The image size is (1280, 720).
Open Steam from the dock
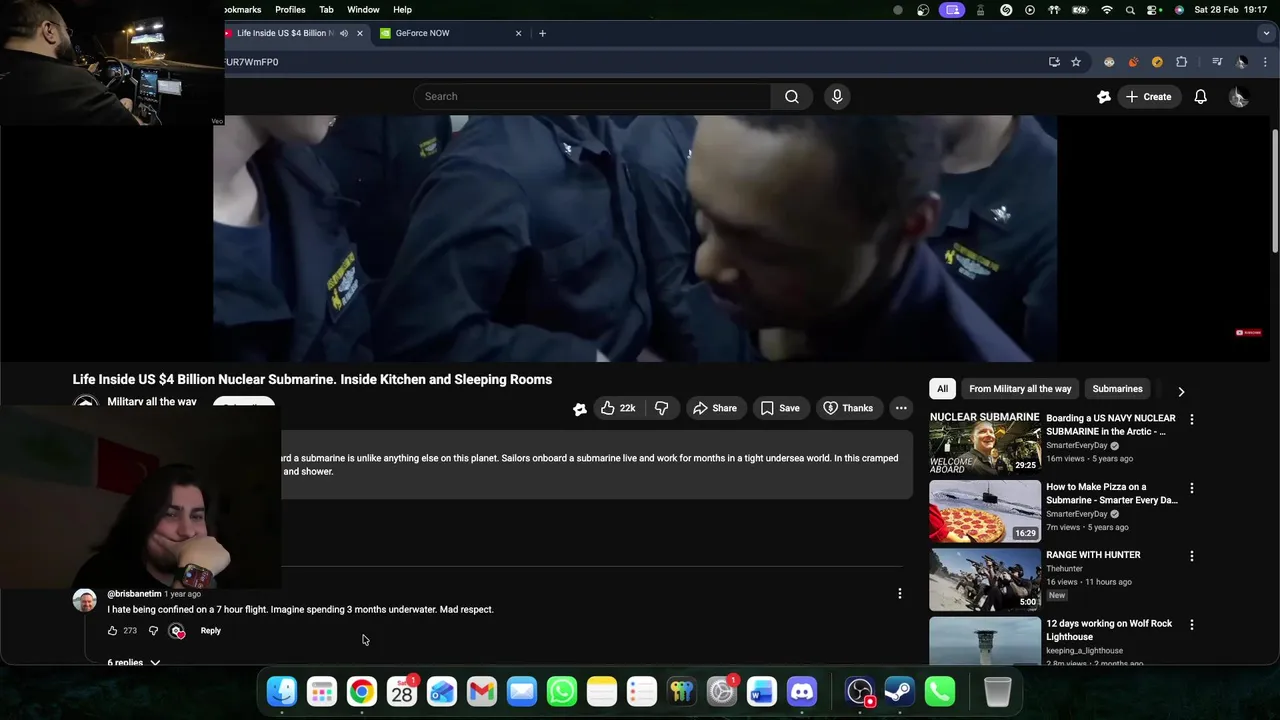[899, 691]
